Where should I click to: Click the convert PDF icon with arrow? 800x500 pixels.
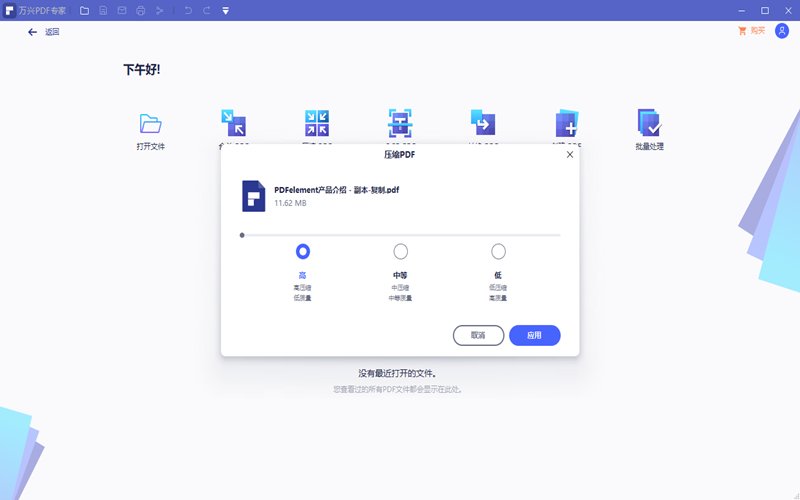point(483,123)
